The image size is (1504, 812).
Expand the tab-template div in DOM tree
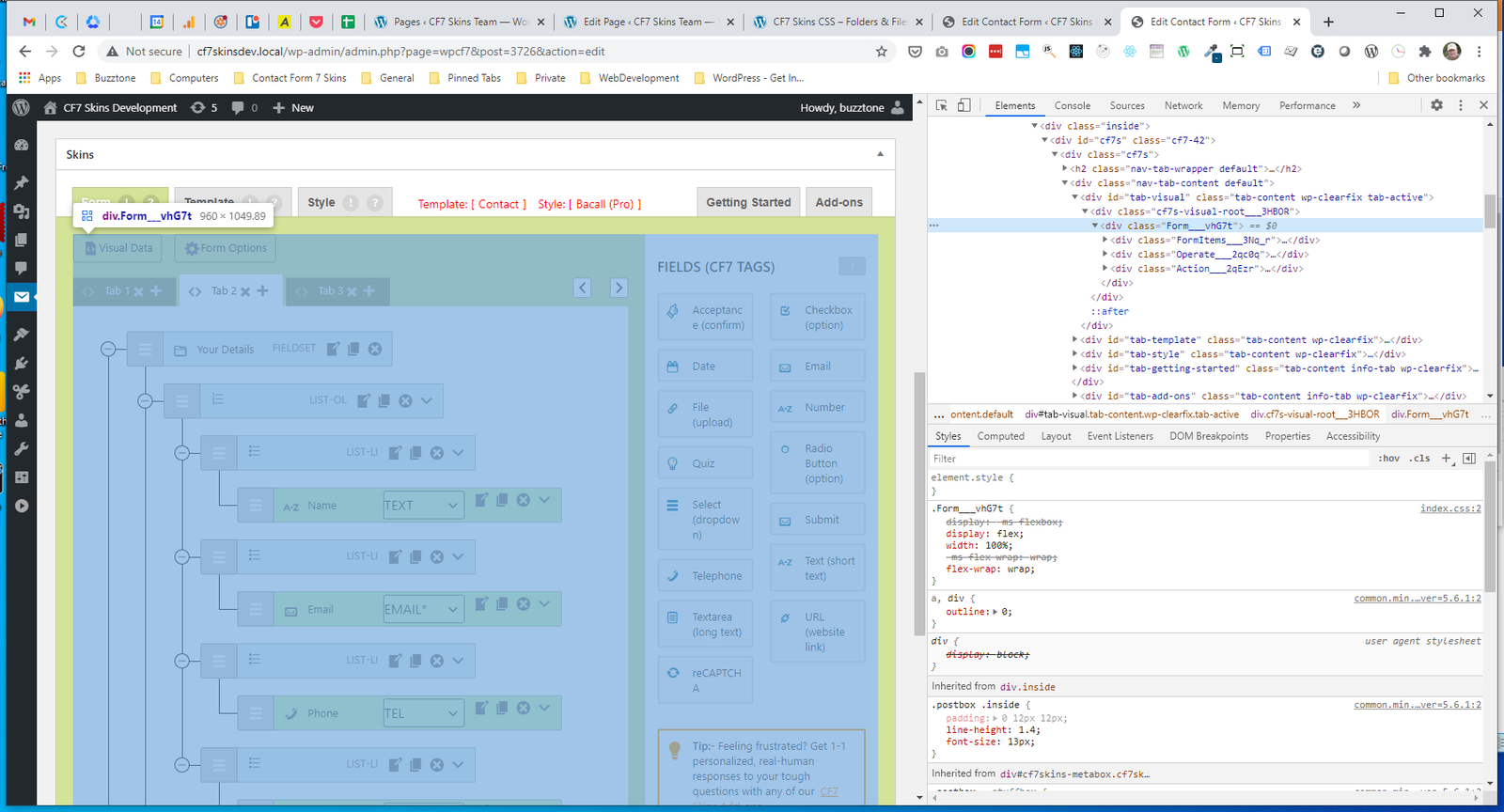1074,340
